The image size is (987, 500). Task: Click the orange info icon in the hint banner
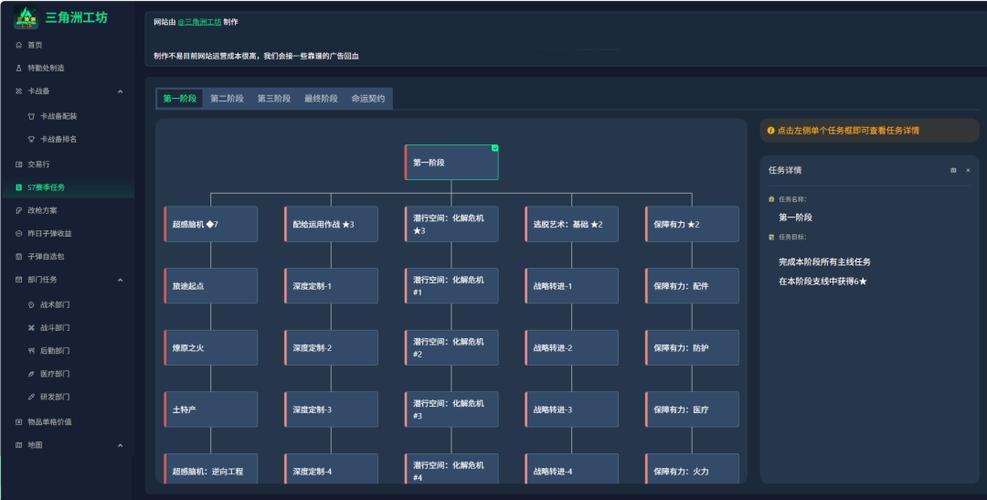tap(770, 131)
